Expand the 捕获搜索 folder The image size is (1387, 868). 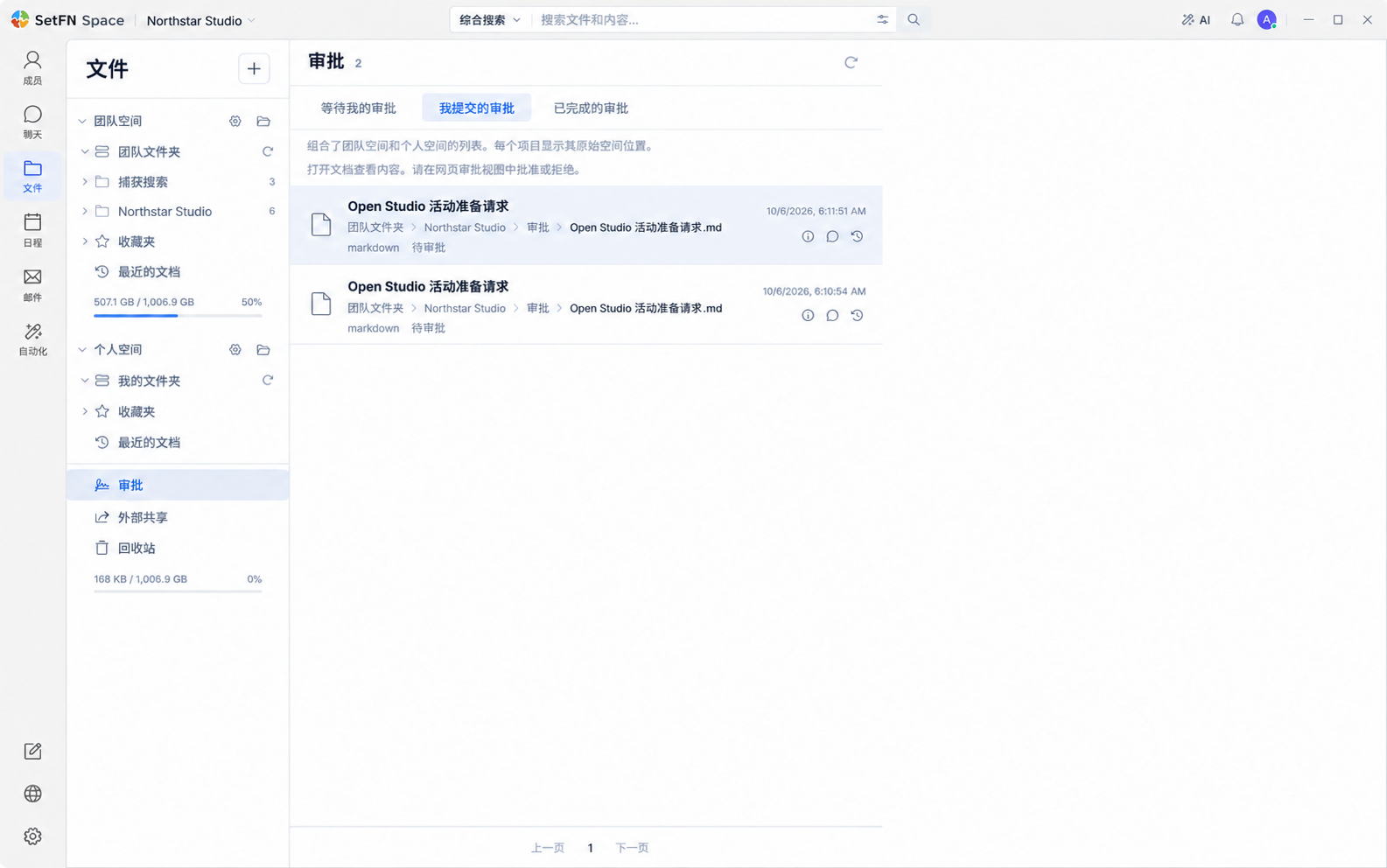[85, 182]
